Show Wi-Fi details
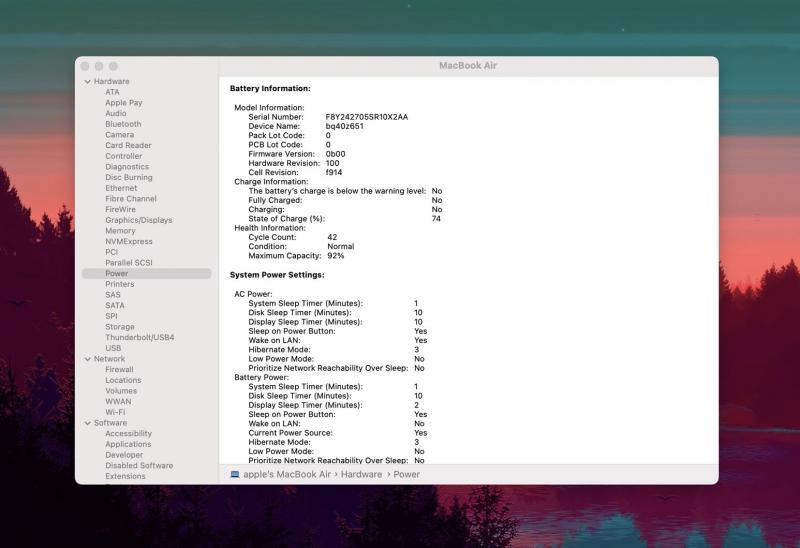This screenshot has width=800, height=548. click(x=115, y=412)
